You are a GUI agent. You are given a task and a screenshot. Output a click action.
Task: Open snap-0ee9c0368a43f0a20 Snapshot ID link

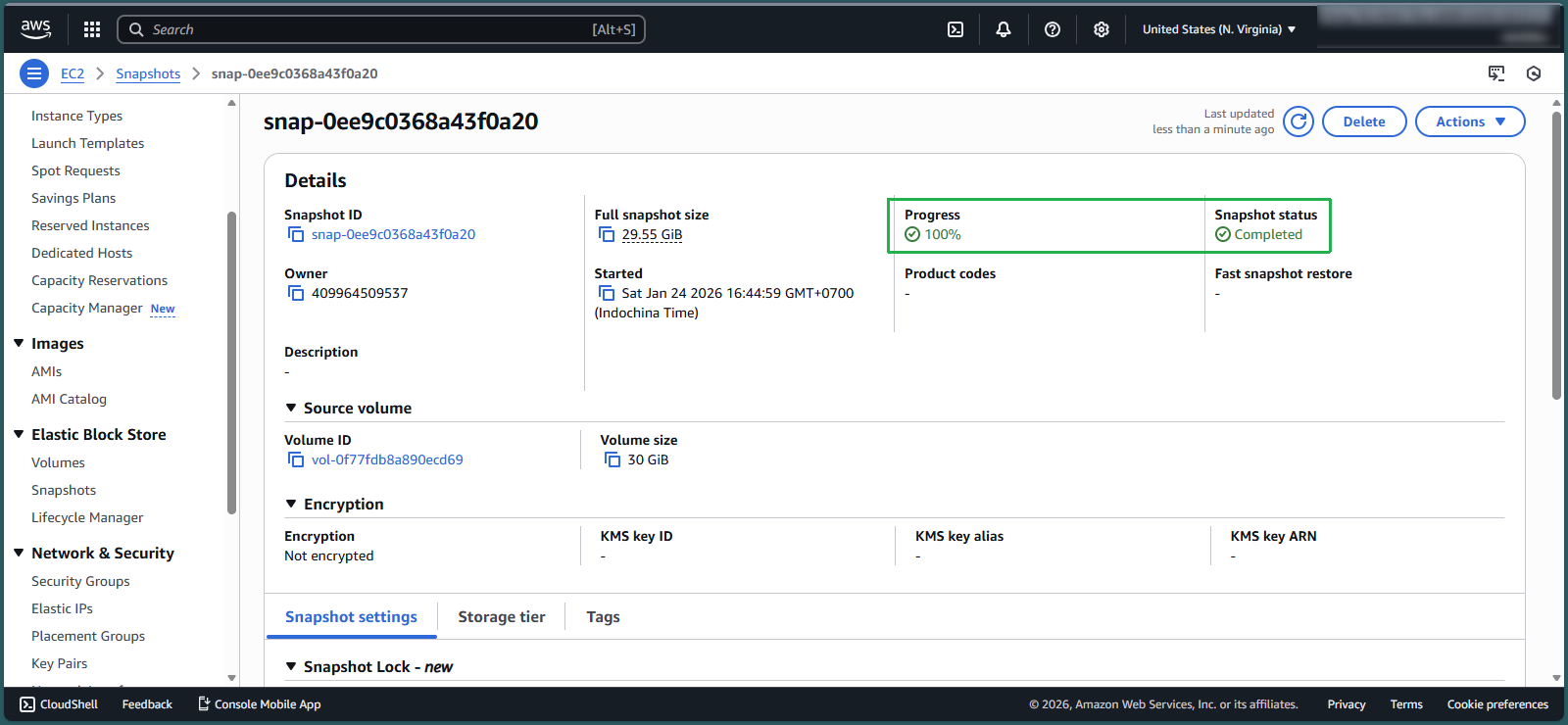pyautogui.click(x=393, y=234)
